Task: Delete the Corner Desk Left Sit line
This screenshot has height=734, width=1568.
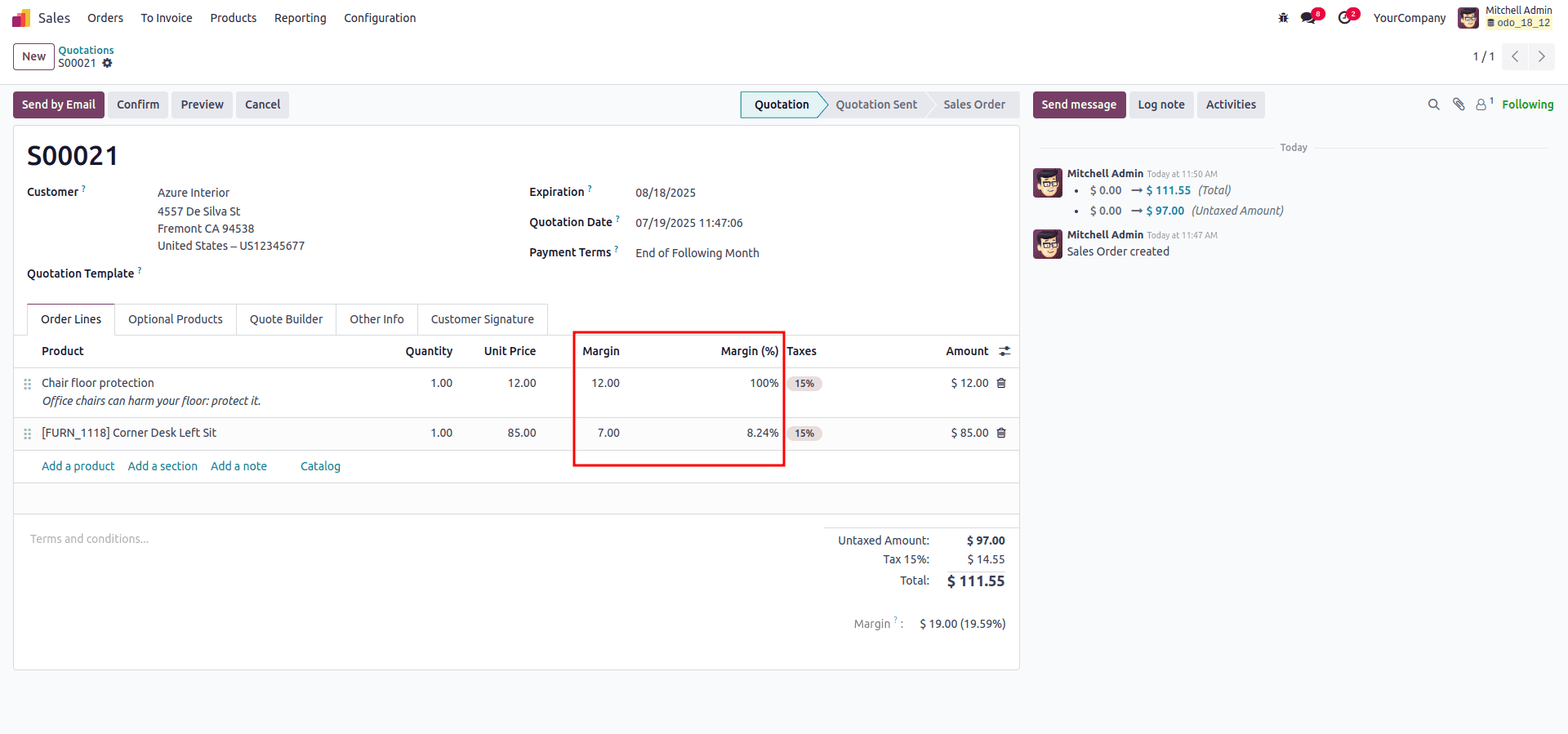Action: [1001, 433]
